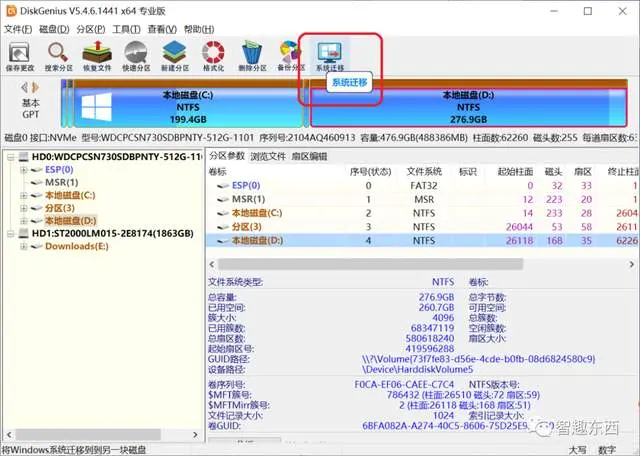This screenshot has width=640, height=456.
Task: Select MSR(1) in the disk tree
Action: point(61,182)
